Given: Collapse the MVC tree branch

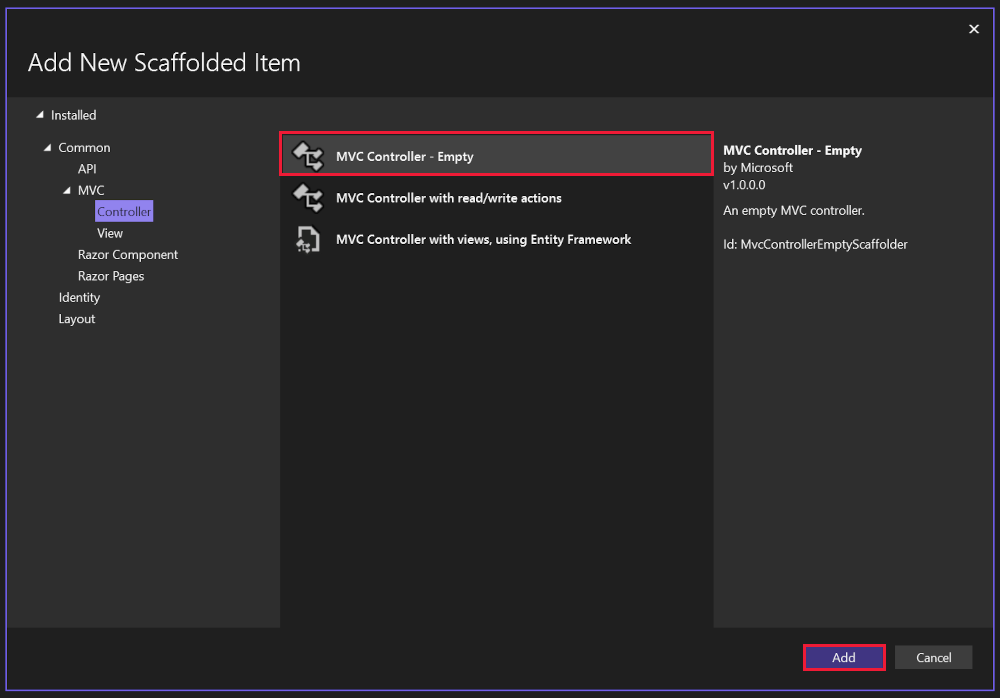Looking at the screenshot, I should click(x=66, y=190).
